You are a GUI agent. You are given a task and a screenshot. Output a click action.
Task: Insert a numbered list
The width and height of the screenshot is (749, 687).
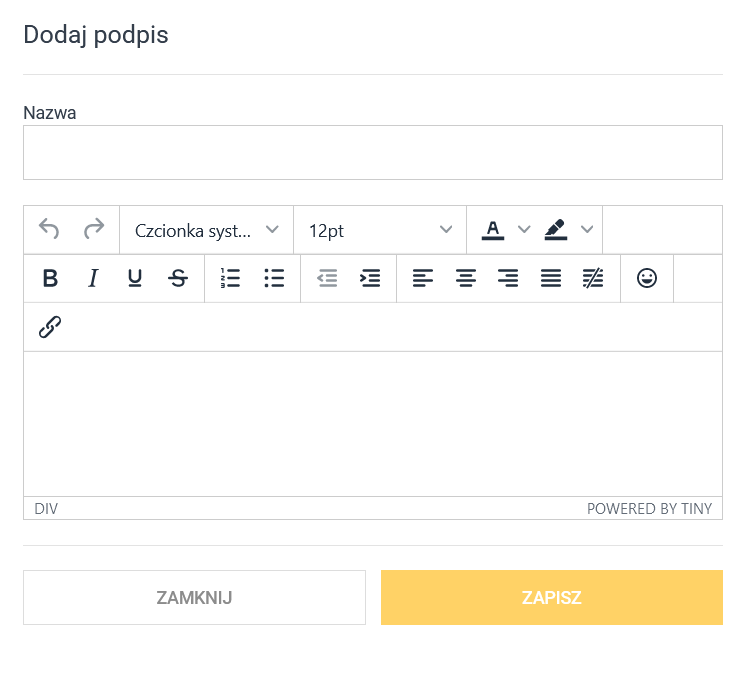(x=231, y=279)
